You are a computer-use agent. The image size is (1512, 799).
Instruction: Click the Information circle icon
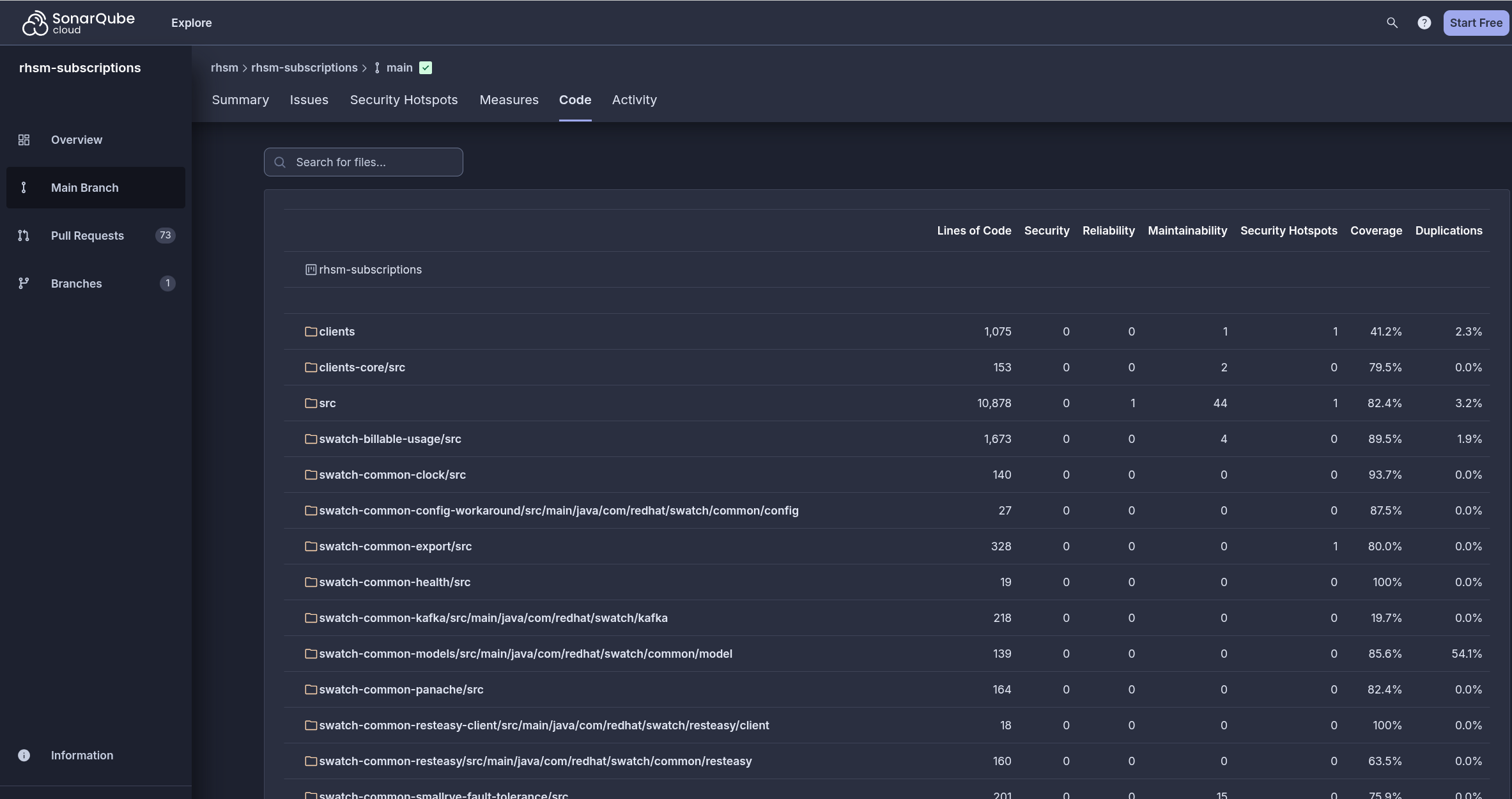pyautogui.click(x=24, y=756)
